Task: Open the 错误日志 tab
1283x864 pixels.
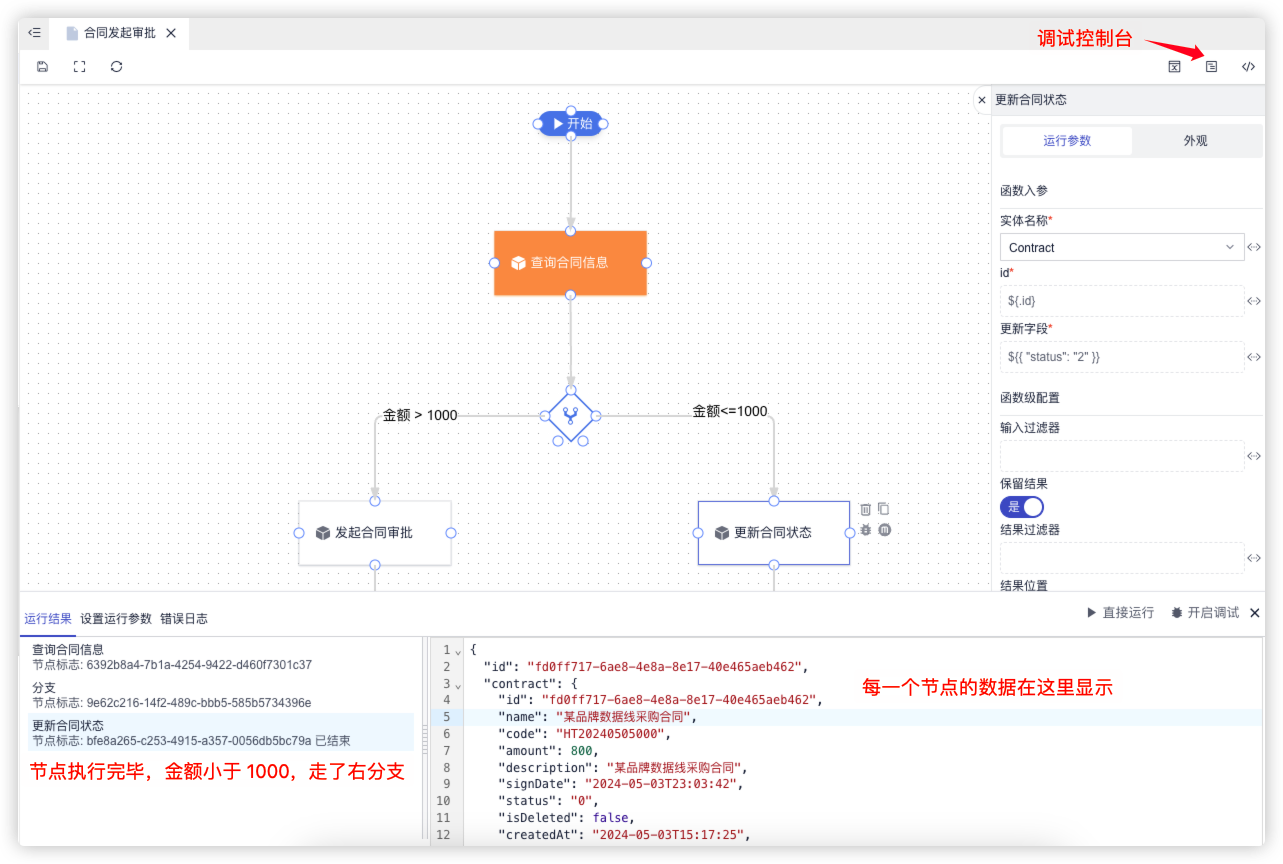Action: point(184,619)
